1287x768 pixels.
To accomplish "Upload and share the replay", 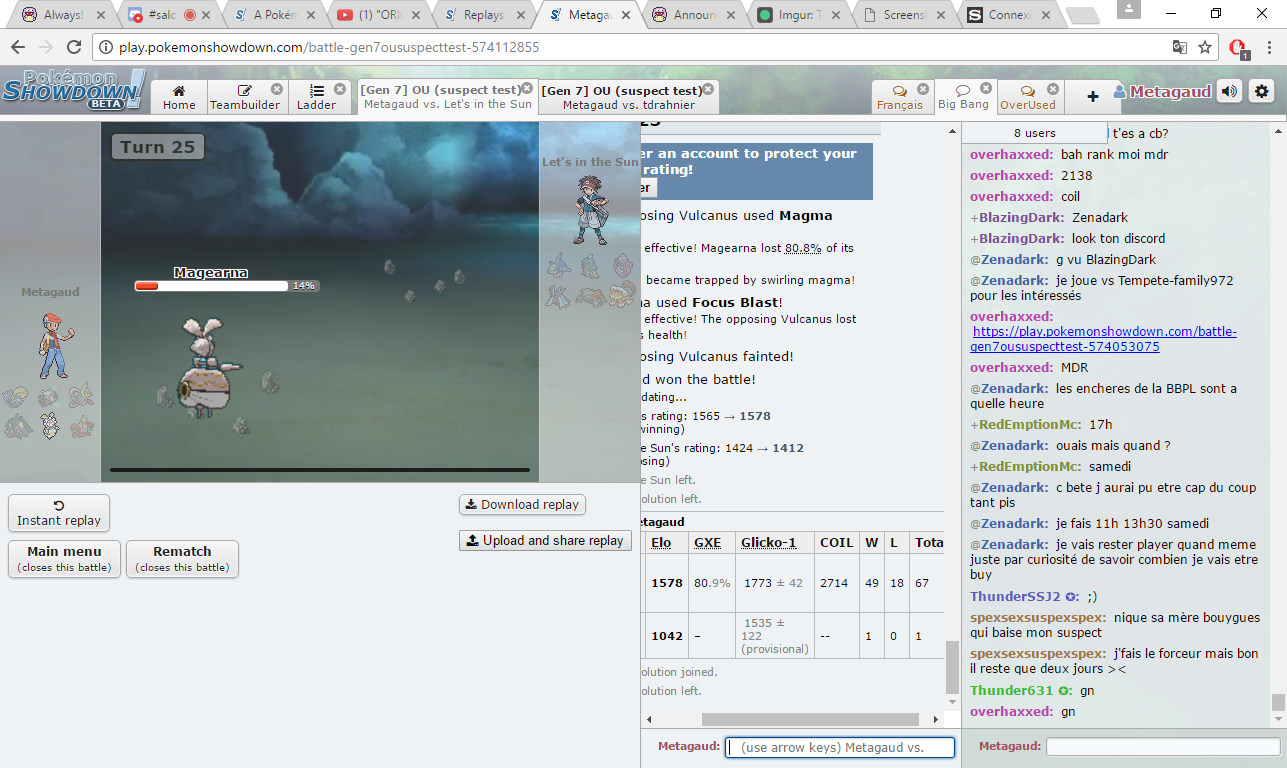I will point(545,541).
